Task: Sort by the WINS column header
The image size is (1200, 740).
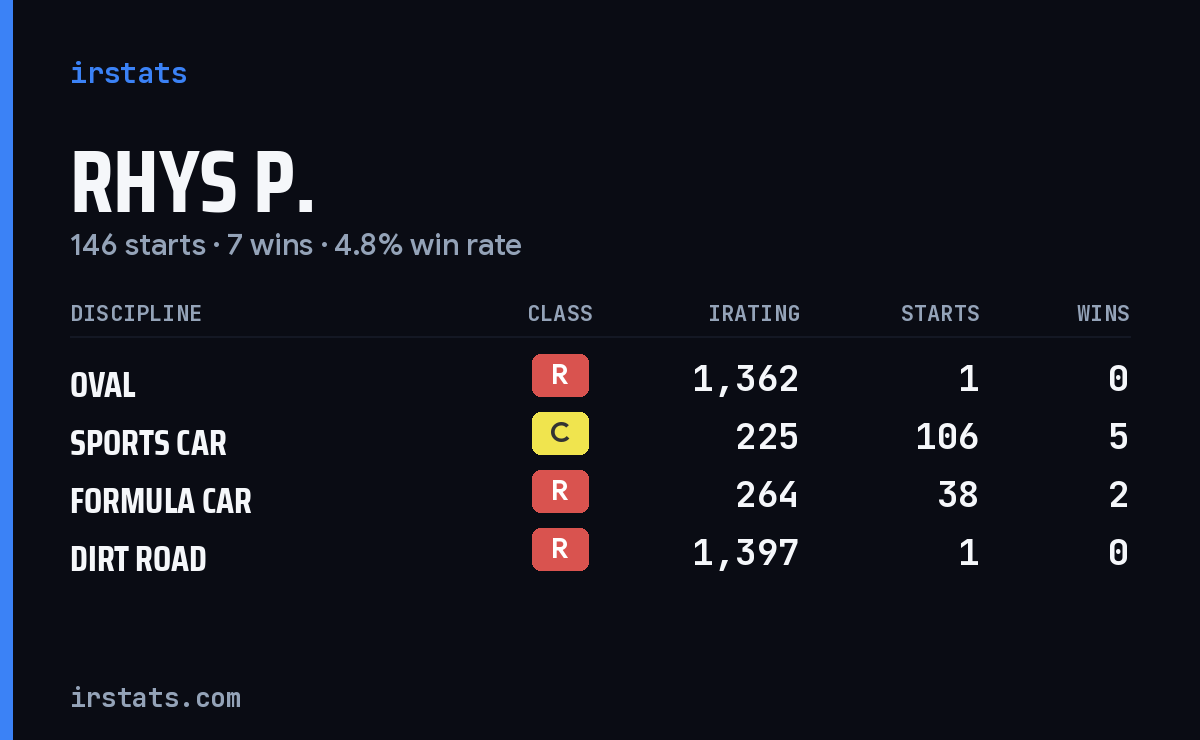Action: coord(1103,313)
